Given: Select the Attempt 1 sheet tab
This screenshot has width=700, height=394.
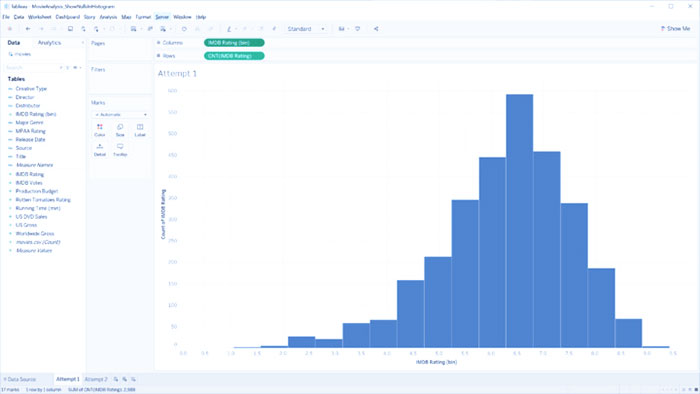Looking at the screenshot, I should tap(67, 379).
